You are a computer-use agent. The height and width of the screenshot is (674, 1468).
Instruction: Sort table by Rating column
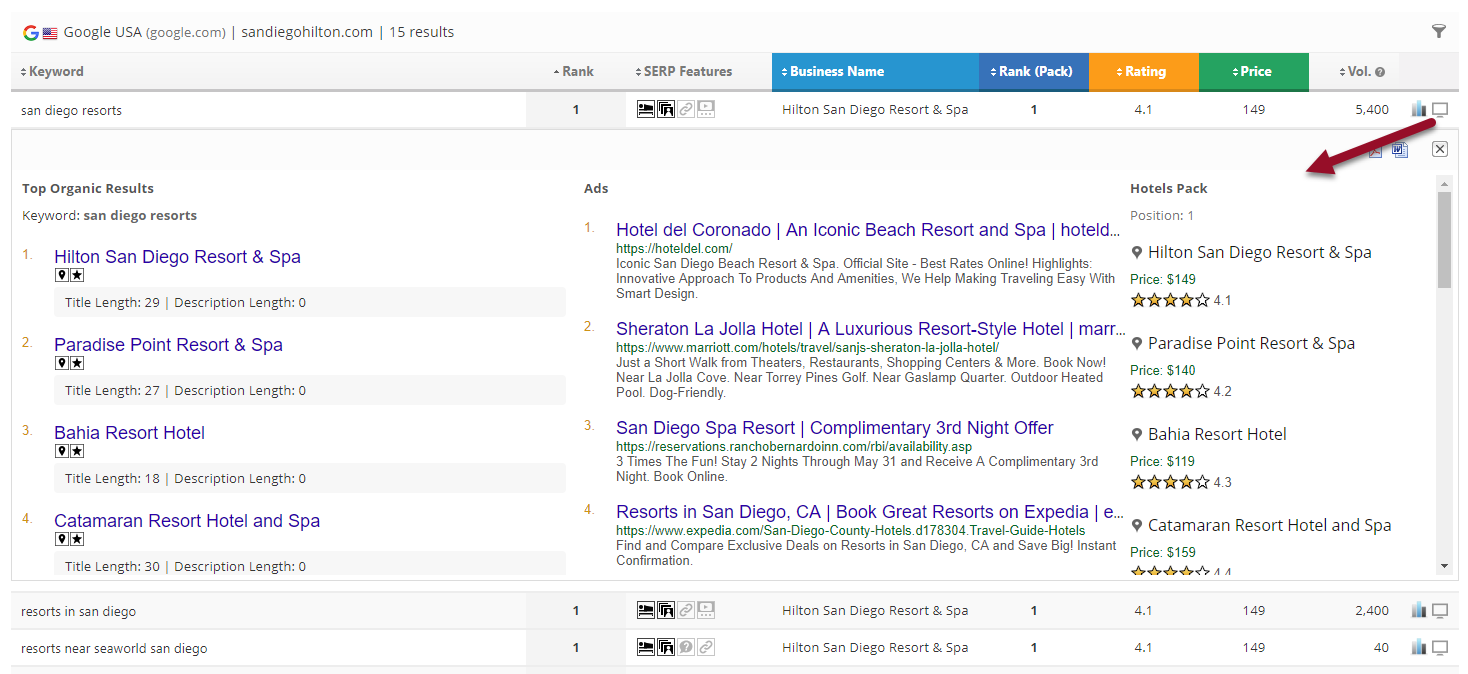1144,72
